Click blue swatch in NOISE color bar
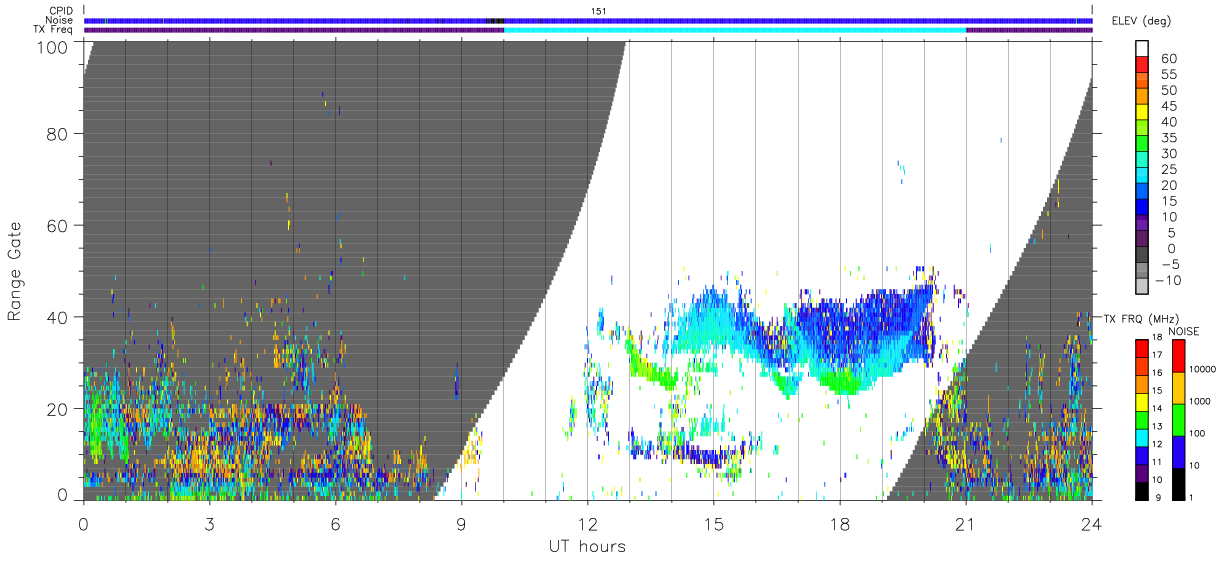This screenshot has height=567, width=1228. pos(1179,451)
